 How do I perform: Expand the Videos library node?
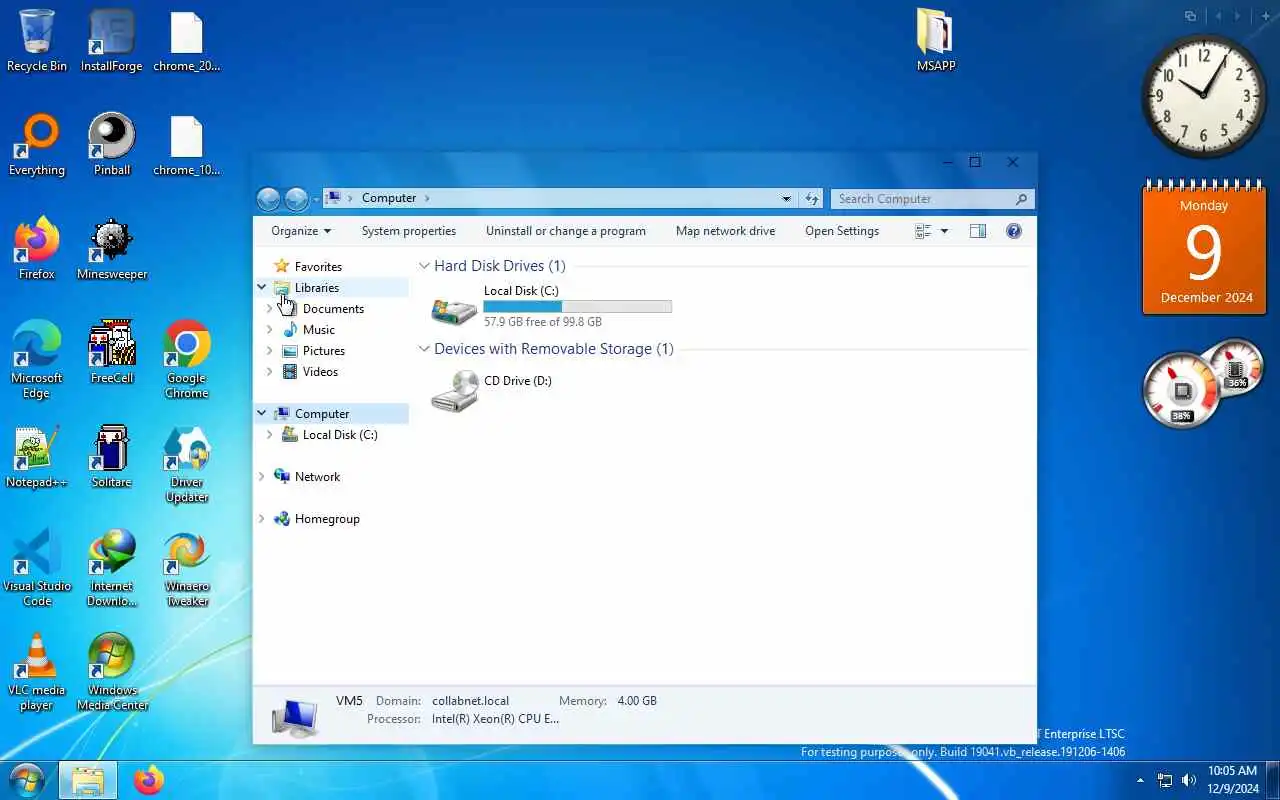pyautogui.click(x=269, y=372)
